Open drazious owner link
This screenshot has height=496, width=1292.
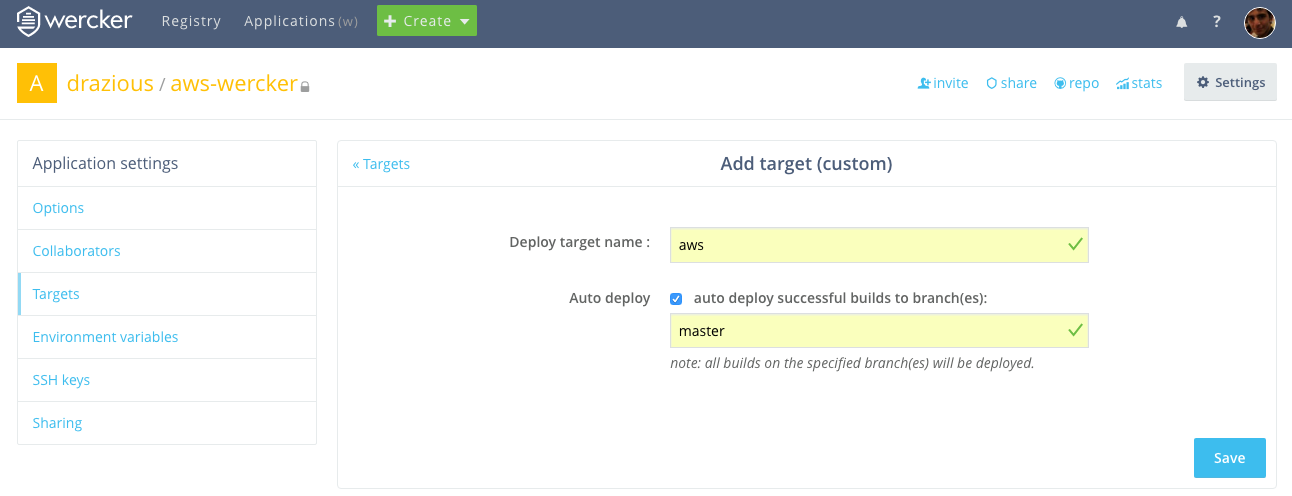pos(110,83)
